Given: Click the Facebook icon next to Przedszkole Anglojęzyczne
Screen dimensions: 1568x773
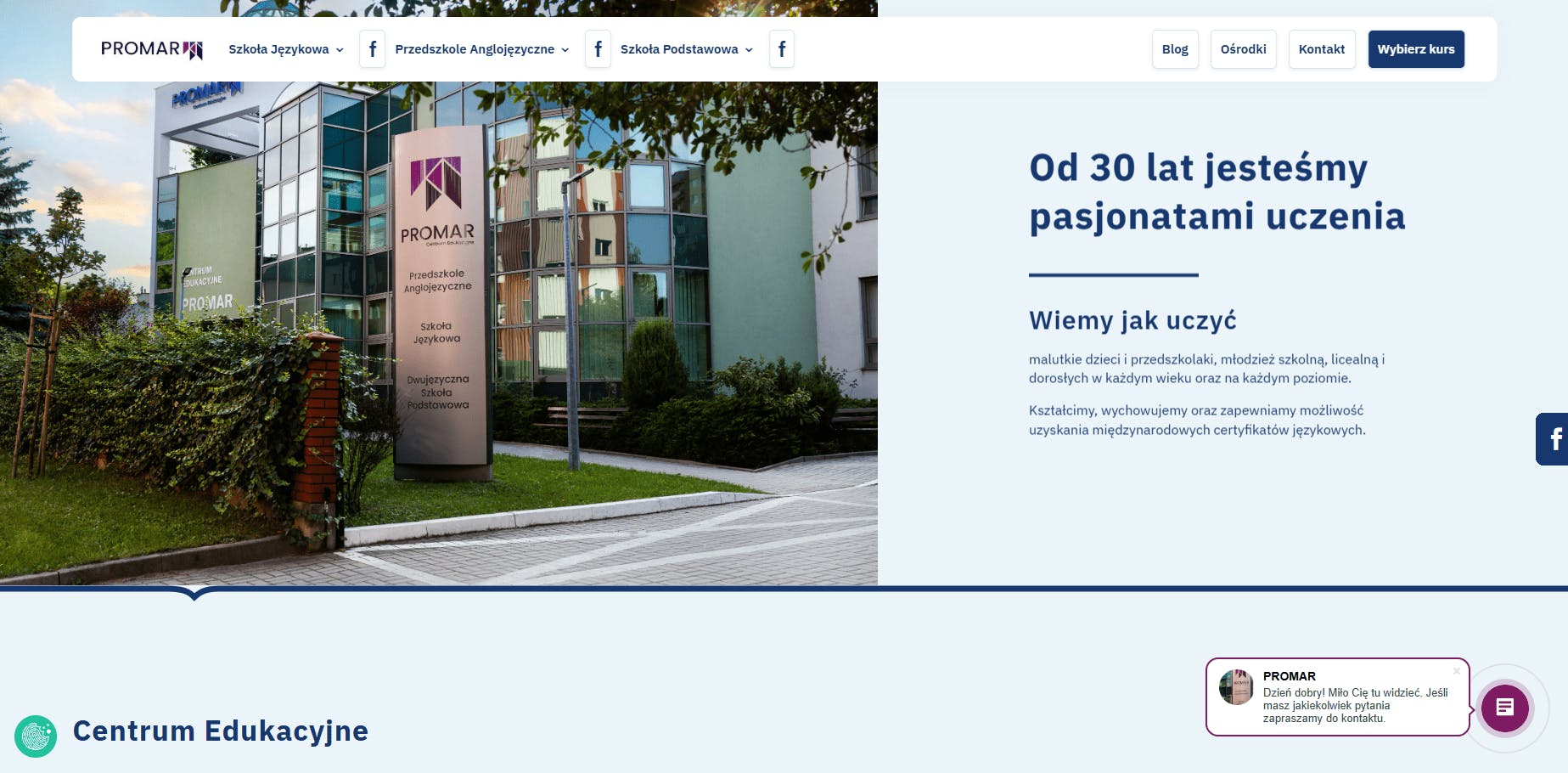Looking at the screenshot, I should tap(599, 49).
